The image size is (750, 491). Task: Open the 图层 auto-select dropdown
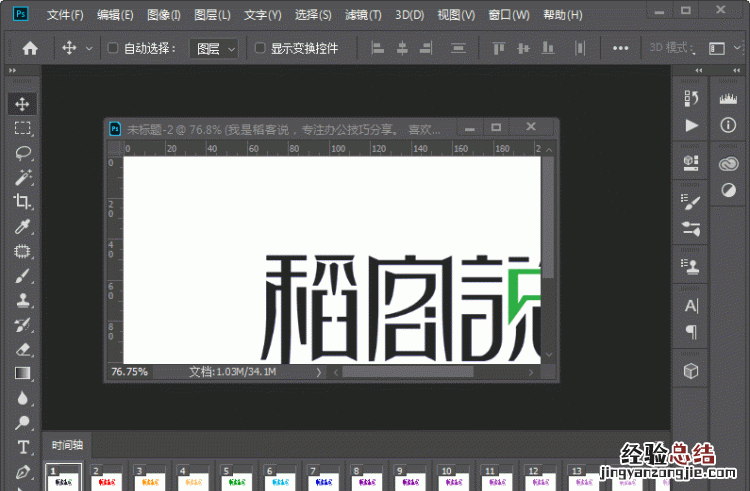(215, 48)
